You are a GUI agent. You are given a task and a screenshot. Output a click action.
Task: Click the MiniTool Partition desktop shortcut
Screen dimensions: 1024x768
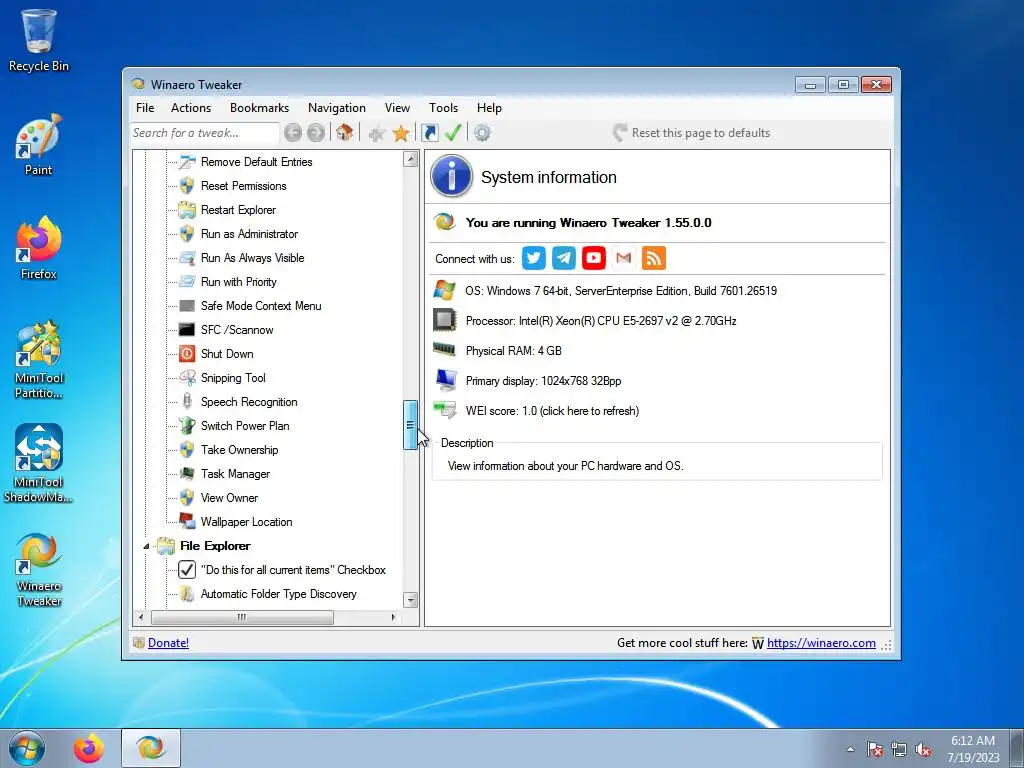coord(39,360)
